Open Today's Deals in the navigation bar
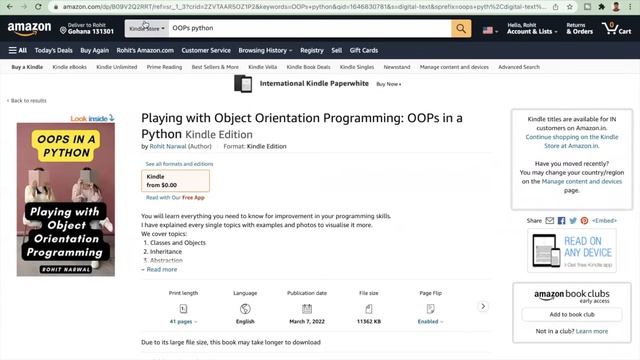Image resolution: width=640 pixels, height=360 pixels. pos(53,50)
